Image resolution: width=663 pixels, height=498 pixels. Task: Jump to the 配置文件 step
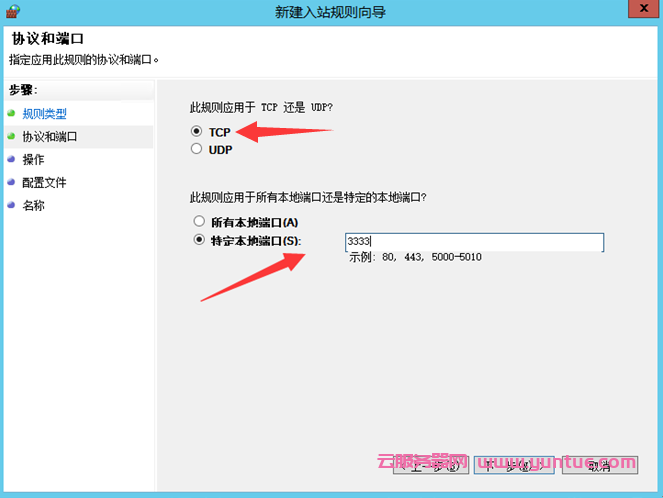click(x=45, y=182)
